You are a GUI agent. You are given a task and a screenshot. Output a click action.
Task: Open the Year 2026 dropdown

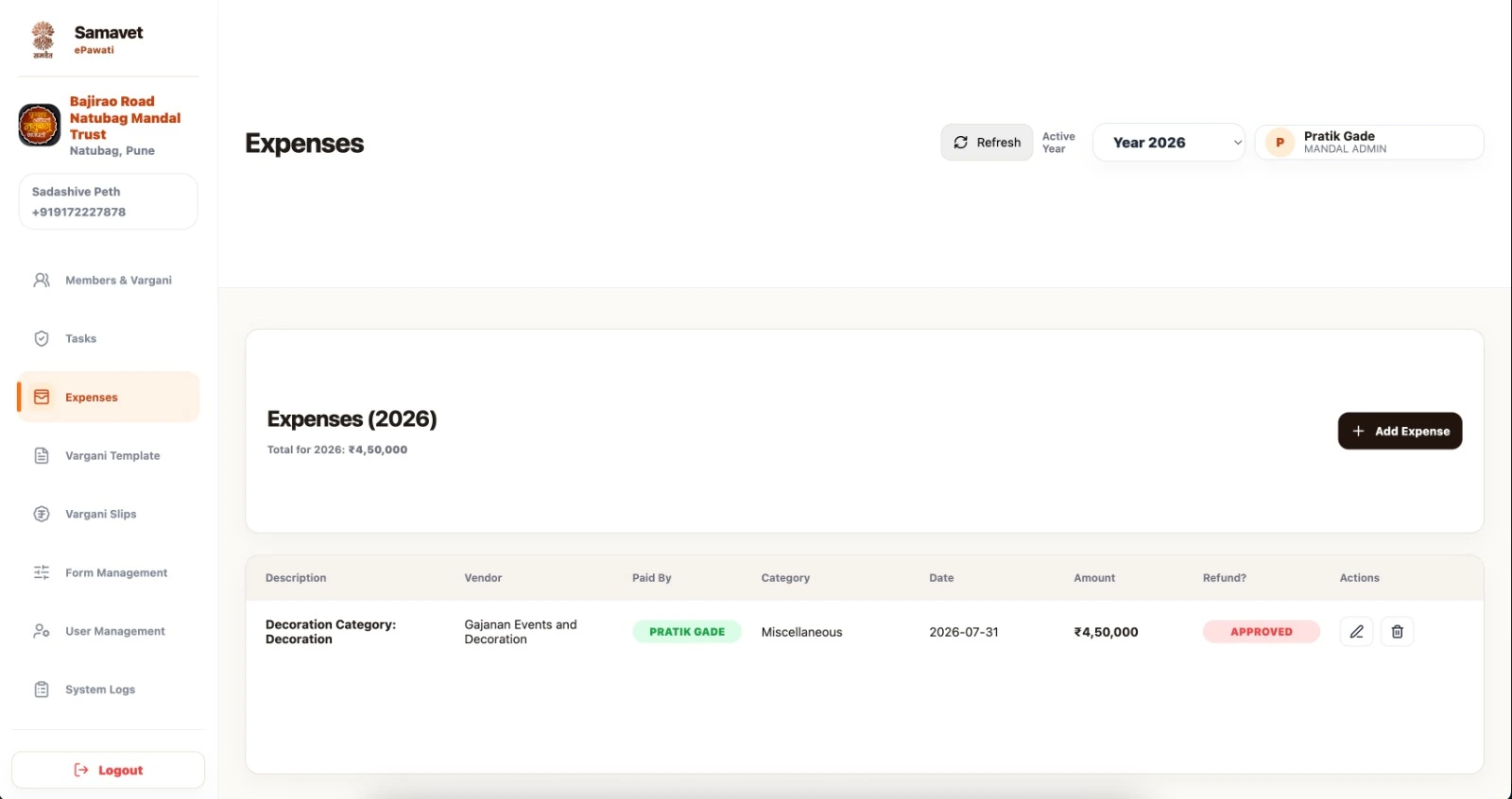point(1169,143)
